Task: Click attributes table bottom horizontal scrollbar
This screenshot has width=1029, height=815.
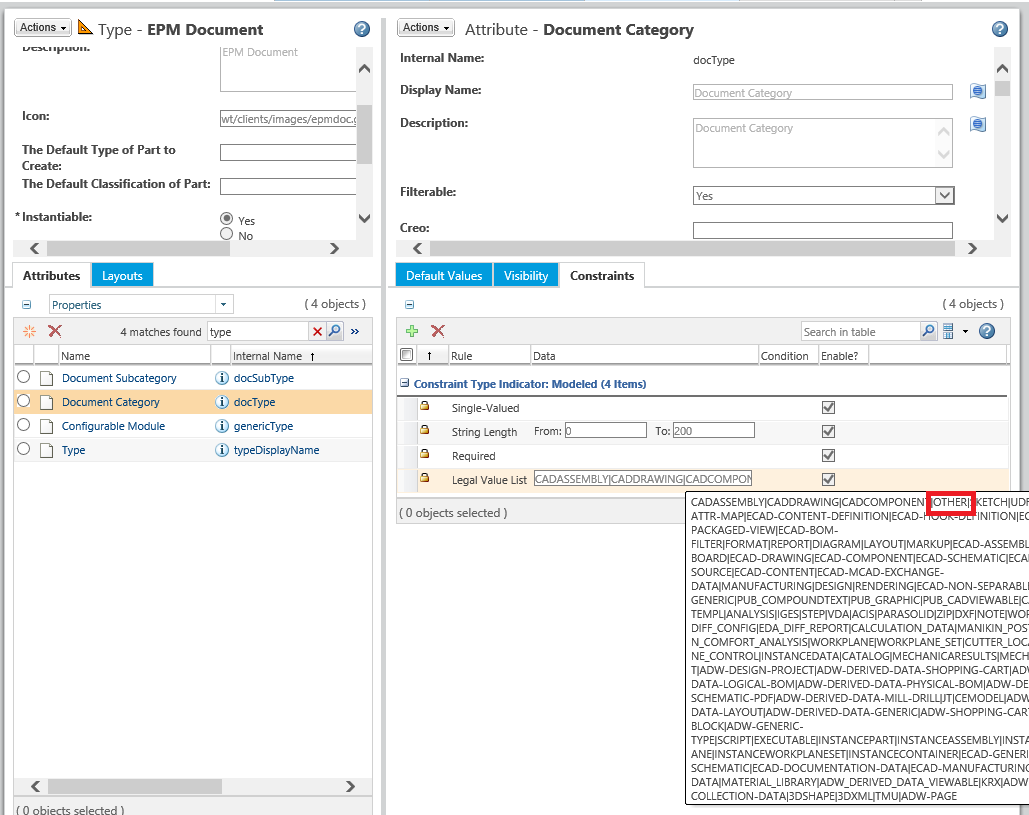Action: [135, 786]
